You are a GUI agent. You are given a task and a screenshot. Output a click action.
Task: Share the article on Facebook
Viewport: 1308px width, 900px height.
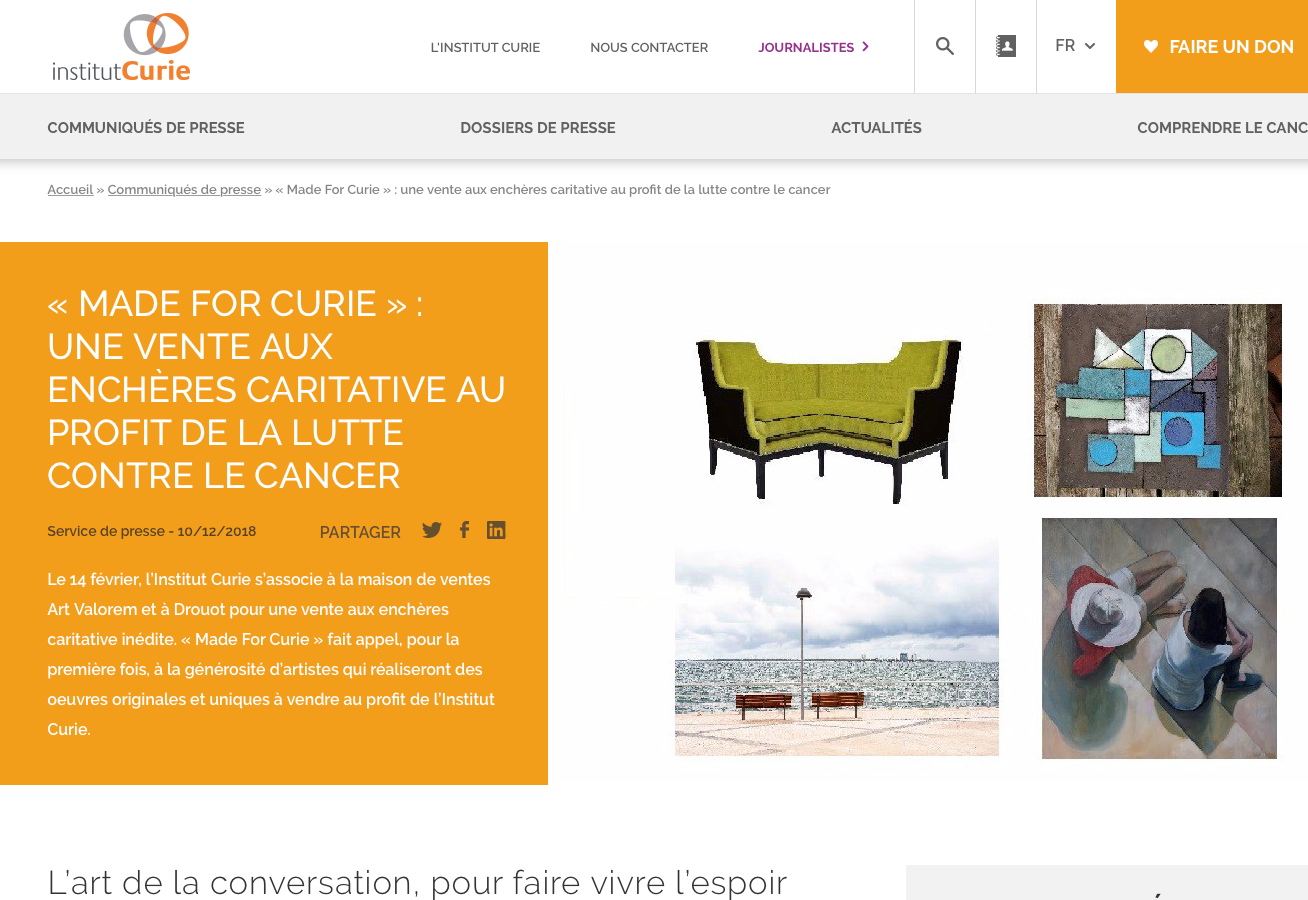click(x=464, y=530)
